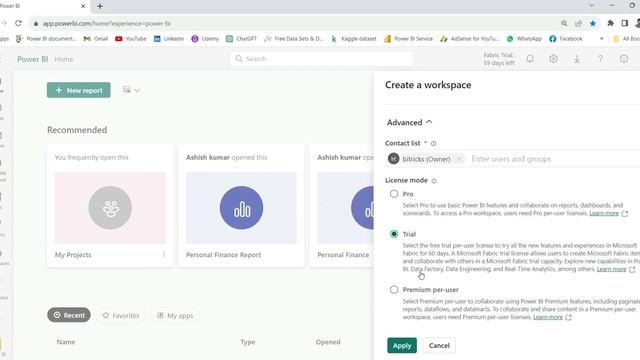Screen dimensions: 640x360
Task: Open the feedback smiley icon
Action: [624, 59]
